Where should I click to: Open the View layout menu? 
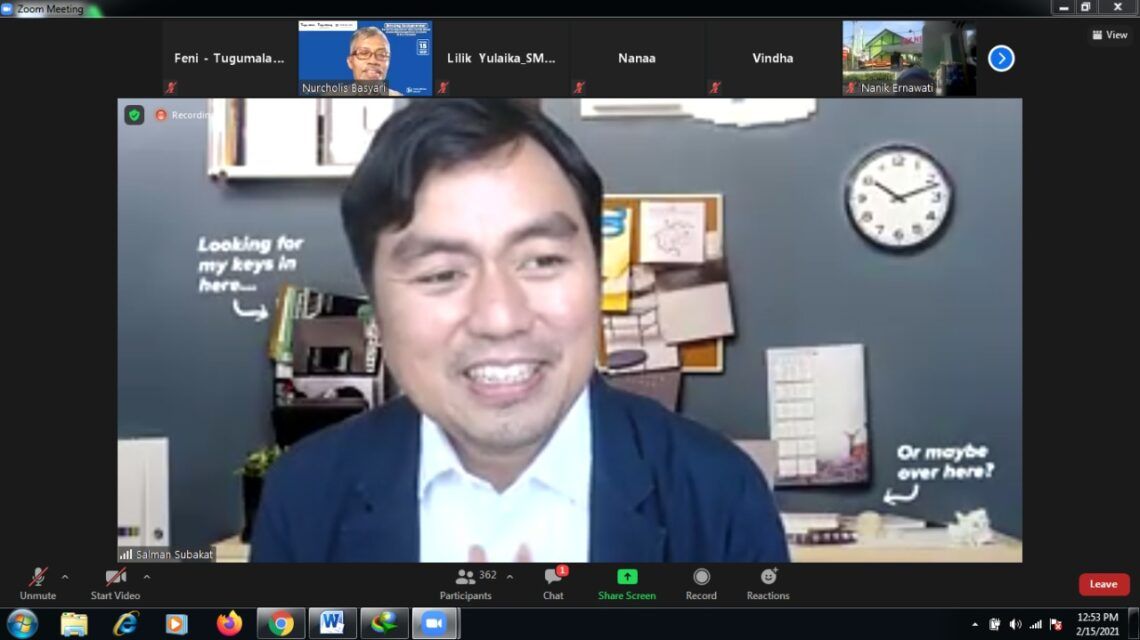1109,34
